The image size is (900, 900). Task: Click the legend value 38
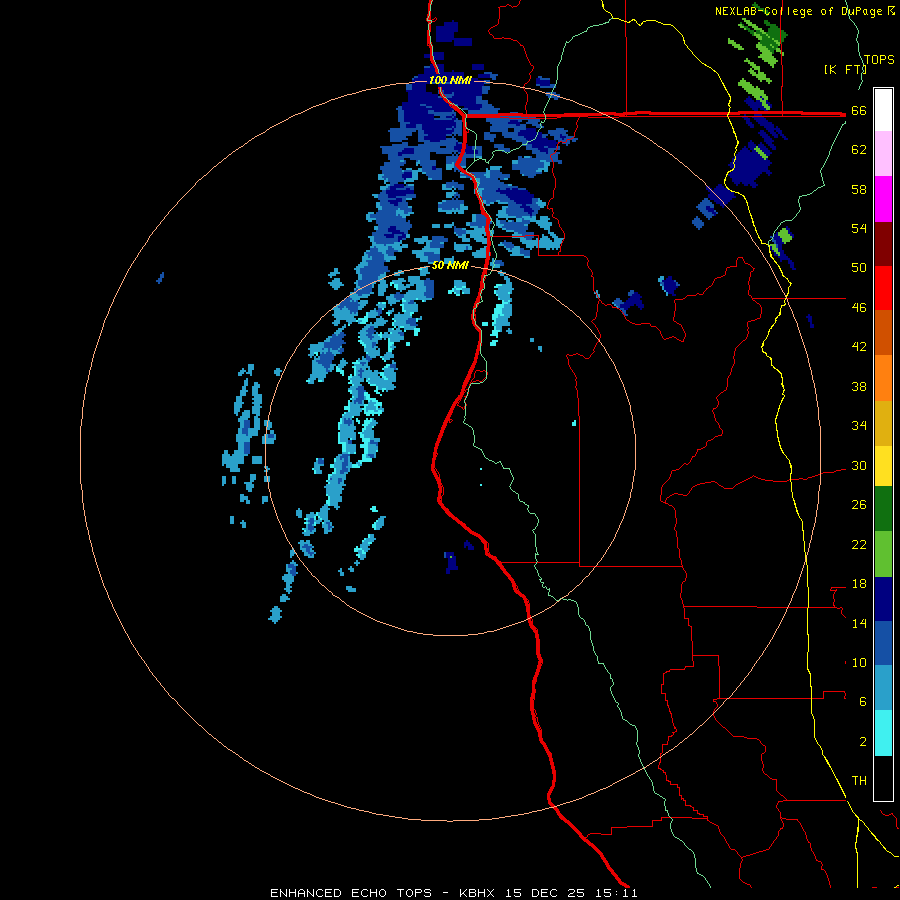point(859,386)
